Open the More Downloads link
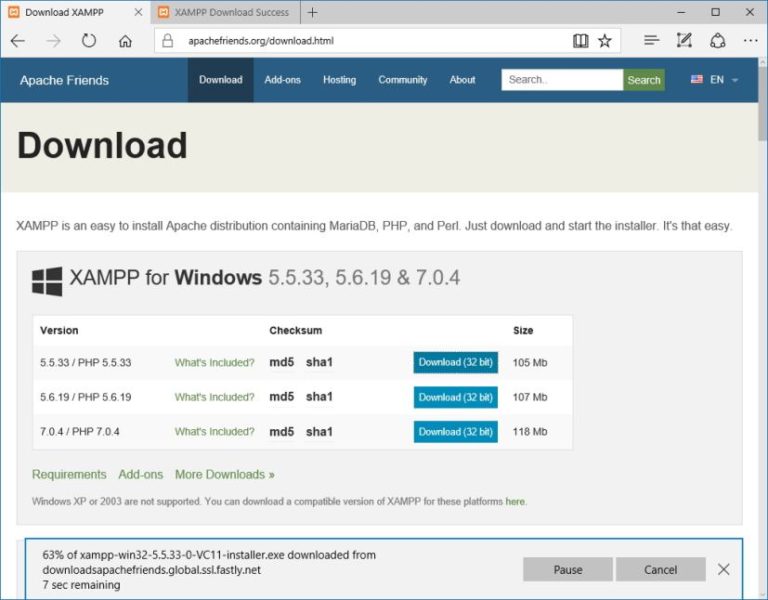This screenshot has height=600, width=768. [225, 475]
